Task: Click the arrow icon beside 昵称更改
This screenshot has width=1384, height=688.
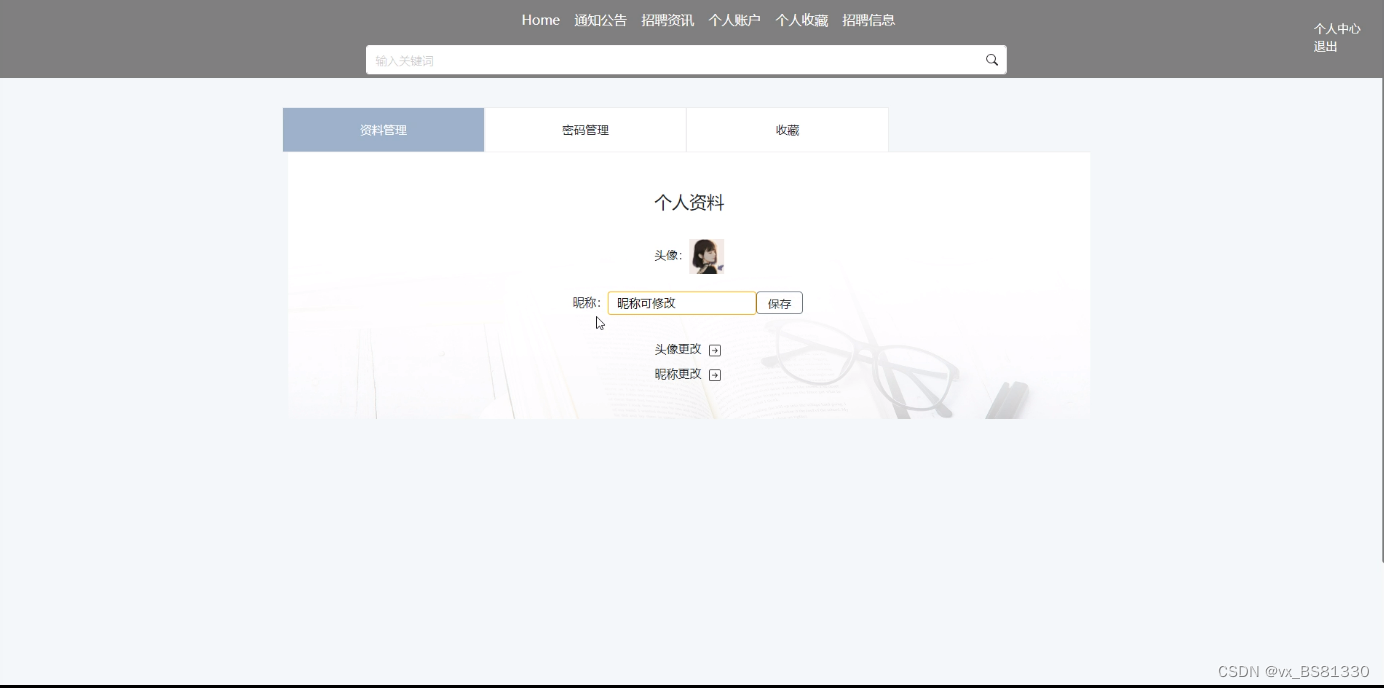Action: (715, 375)
